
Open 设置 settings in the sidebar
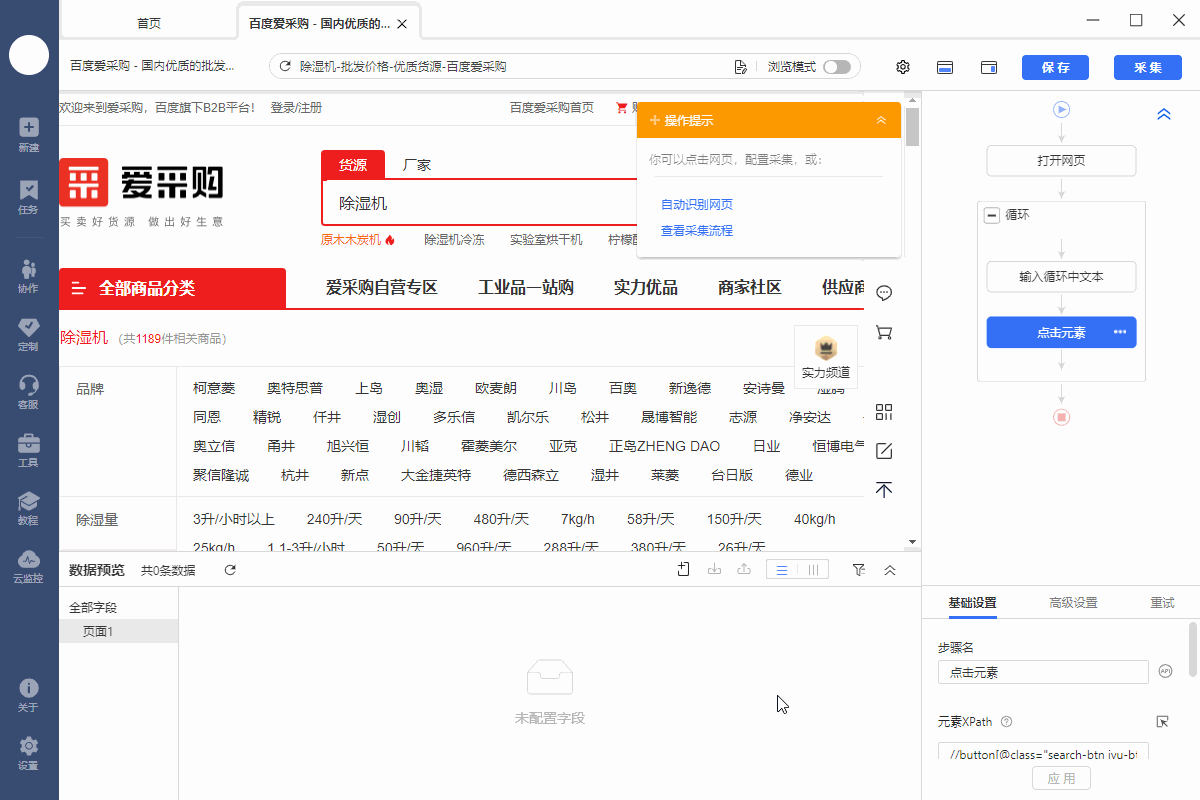pyautogui.click(x=28, y=753)
